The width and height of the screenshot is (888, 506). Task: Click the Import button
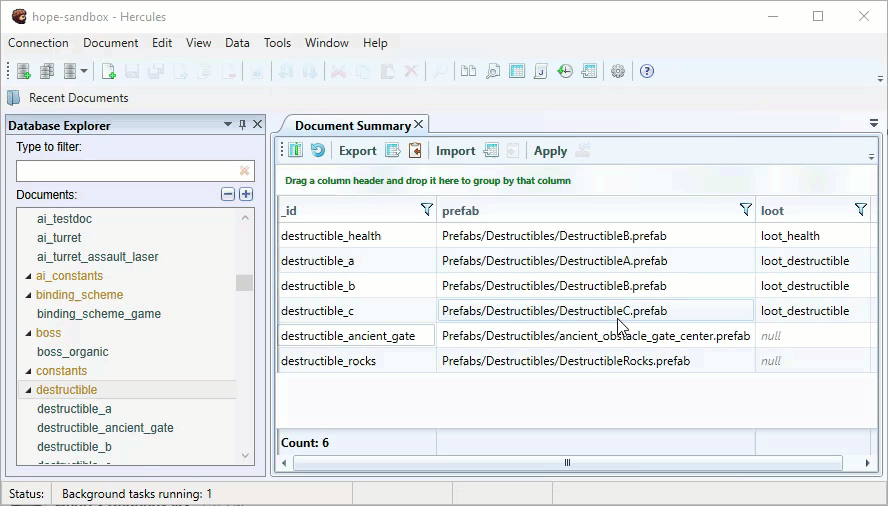pos(455,151)
